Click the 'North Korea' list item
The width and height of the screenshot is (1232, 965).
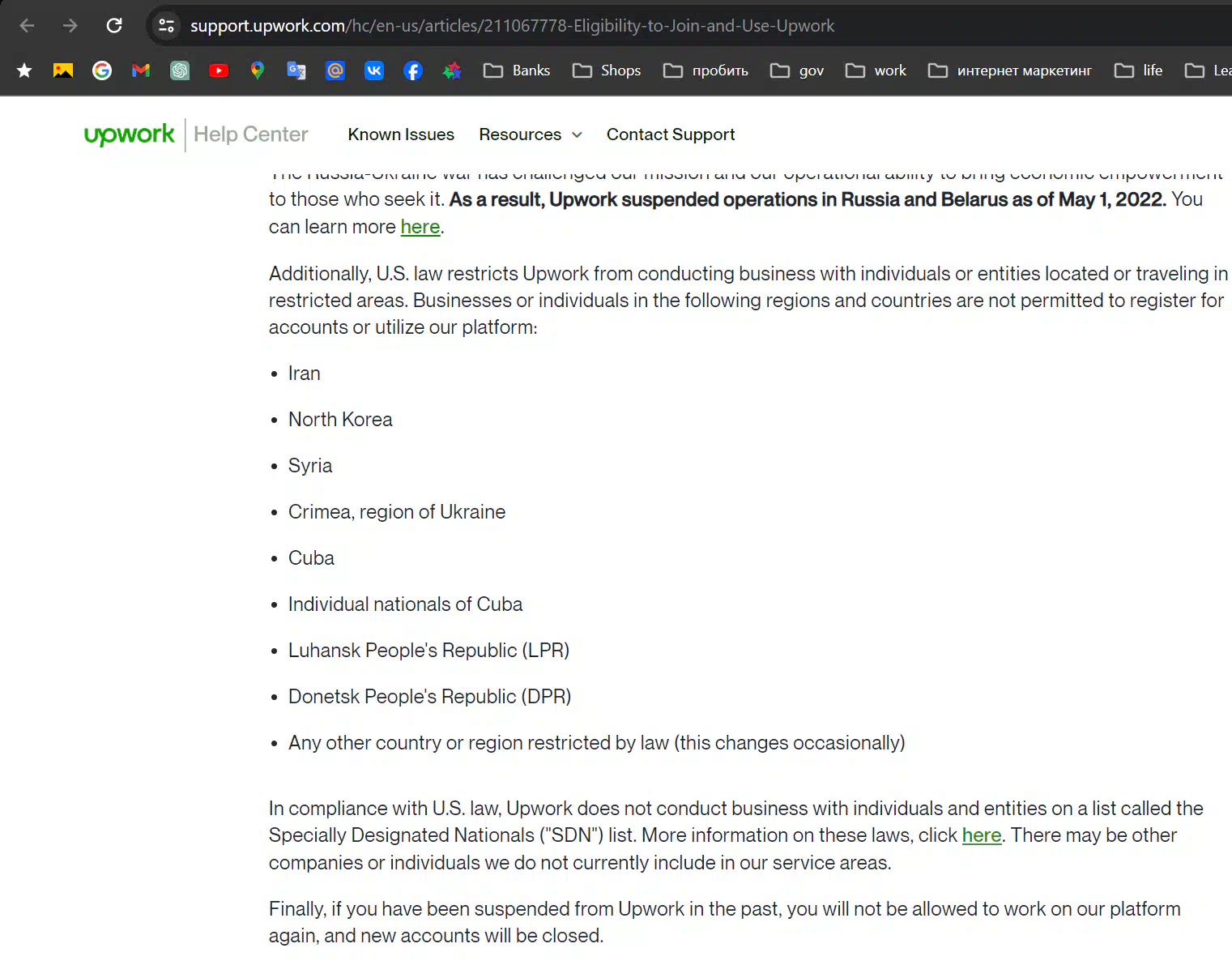coord(340,420)
